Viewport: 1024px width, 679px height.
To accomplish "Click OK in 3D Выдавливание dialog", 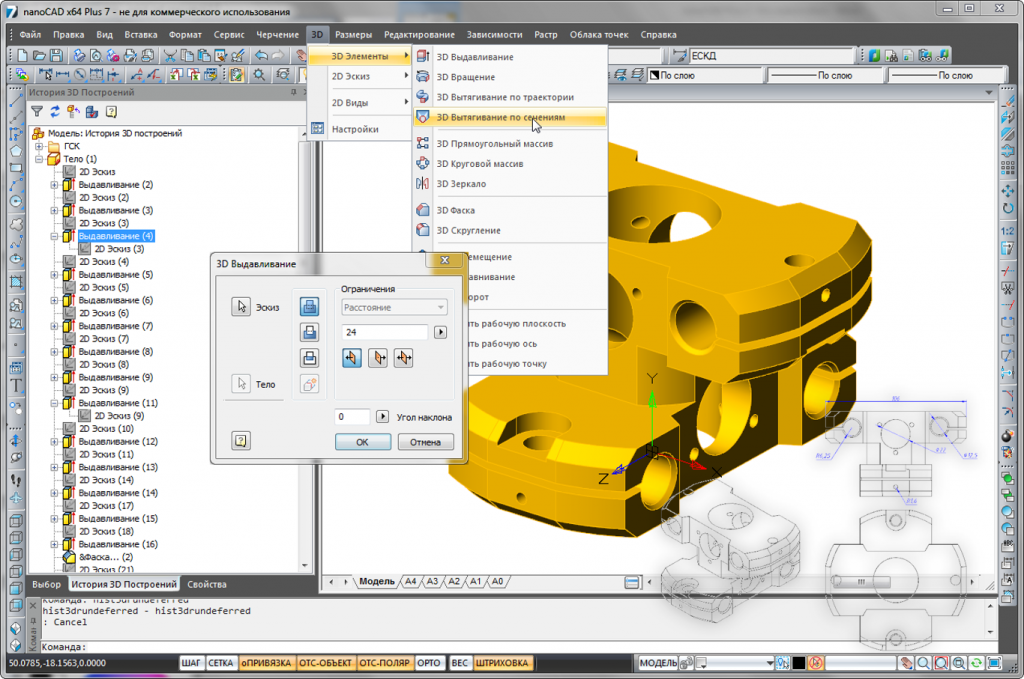I will click(362, 442).
